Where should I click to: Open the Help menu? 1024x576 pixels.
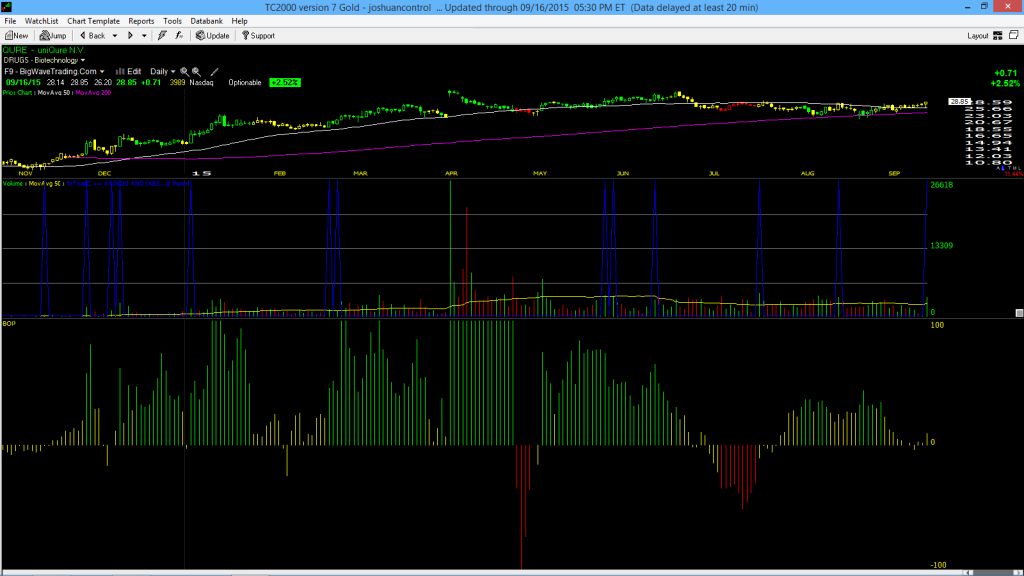click(x=240, y=21)
